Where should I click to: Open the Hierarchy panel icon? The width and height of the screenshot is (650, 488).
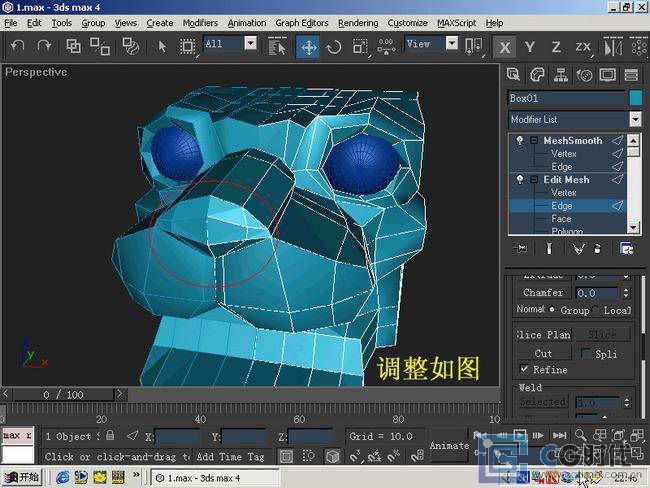(561, 74)
